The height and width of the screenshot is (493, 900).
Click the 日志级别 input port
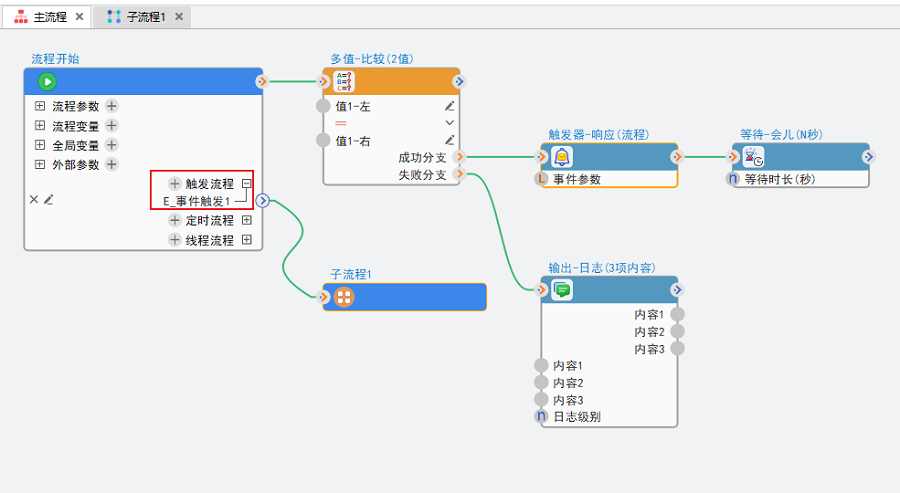click(x=541, y=416)
